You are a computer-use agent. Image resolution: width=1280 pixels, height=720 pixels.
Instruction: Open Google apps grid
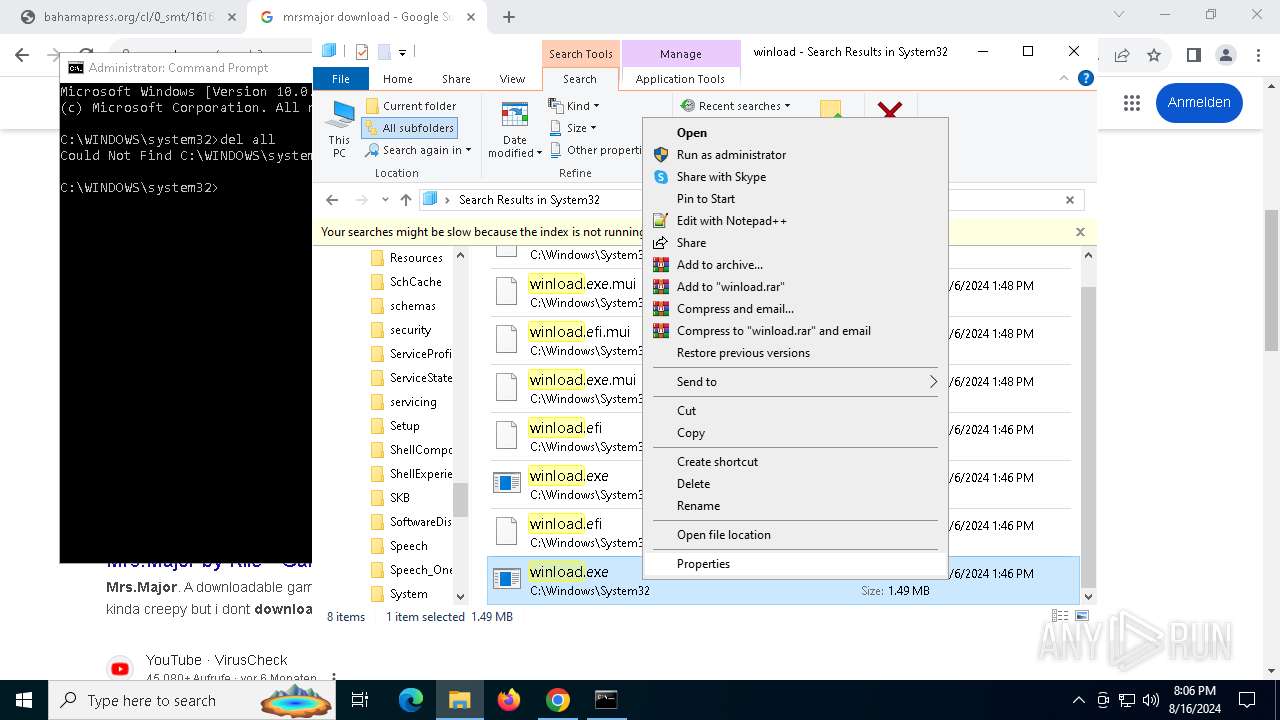[1132, 102]
